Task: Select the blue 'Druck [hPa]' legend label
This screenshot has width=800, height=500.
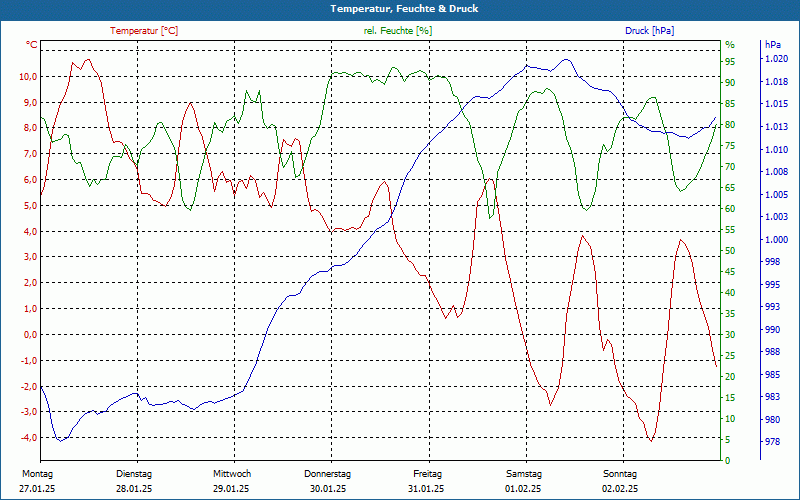Action: click(x=649, y=31)
